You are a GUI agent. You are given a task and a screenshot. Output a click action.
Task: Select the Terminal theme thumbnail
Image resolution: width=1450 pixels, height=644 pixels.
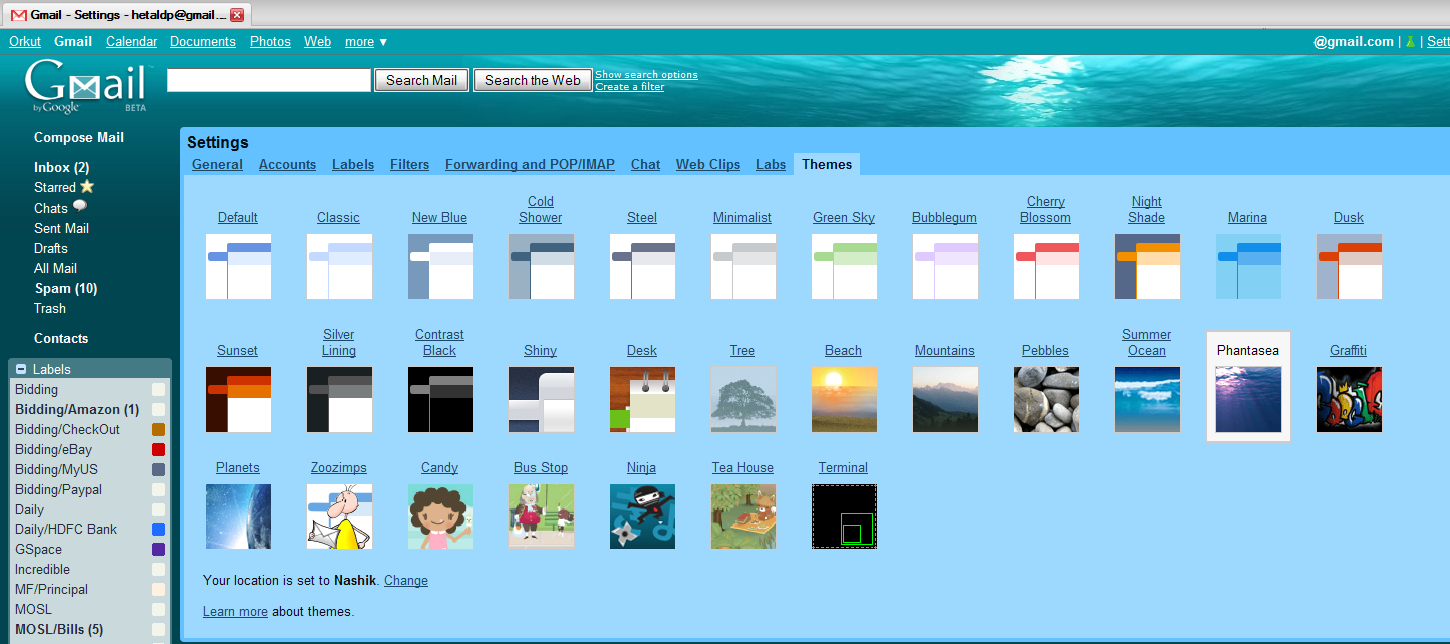tap(844, 517)
